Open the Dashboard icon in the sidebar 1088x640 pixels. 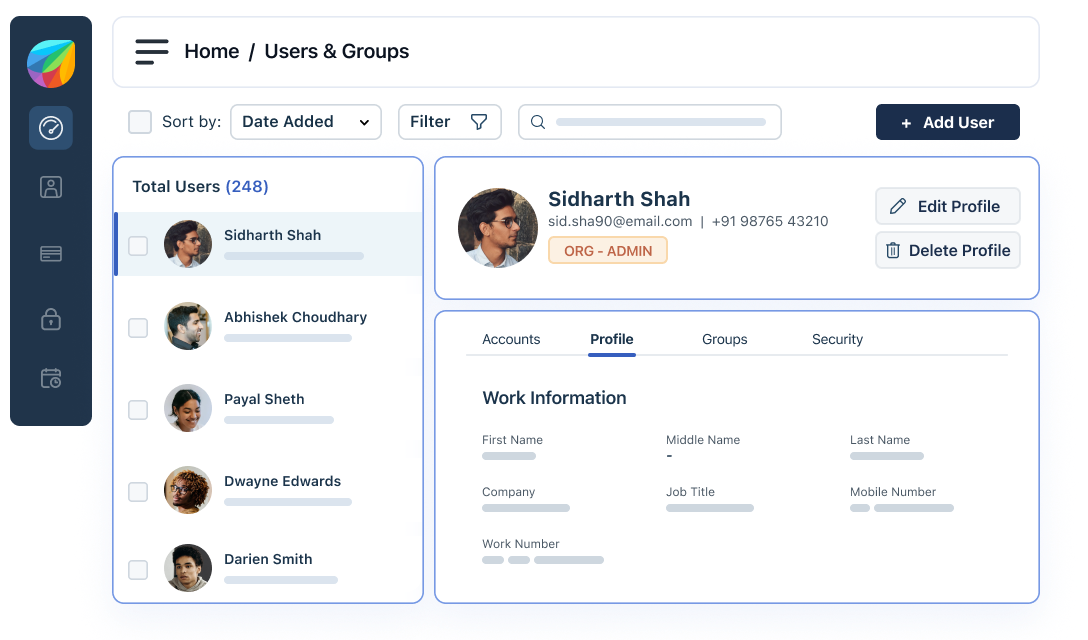point(51,128)
